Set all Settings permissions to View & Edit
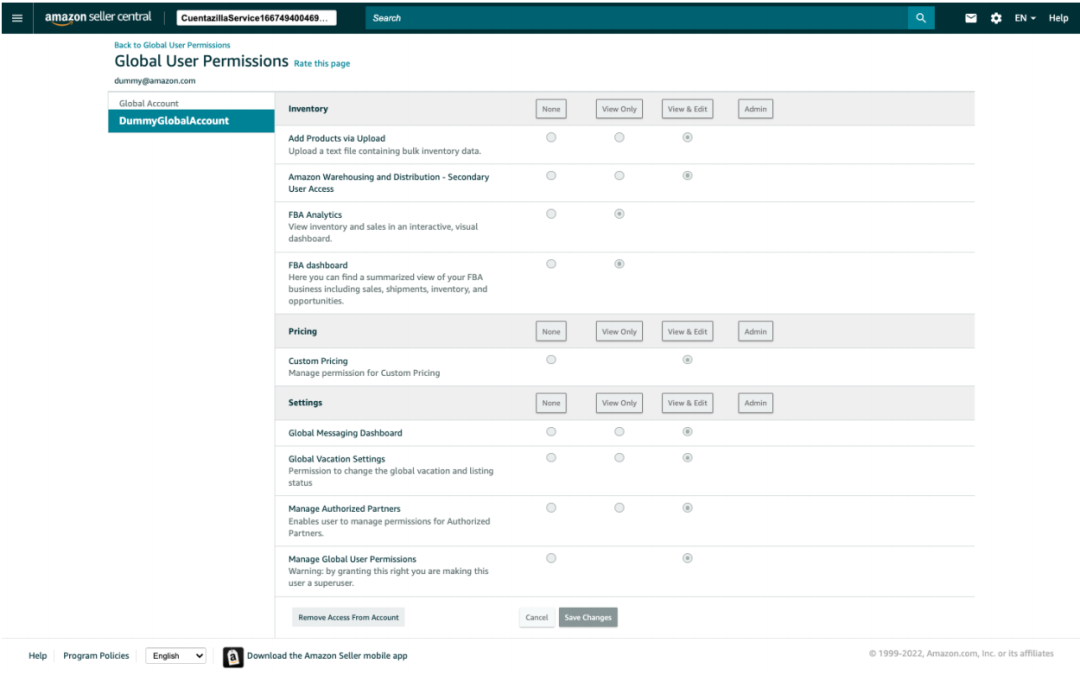This screenshot has height=682, width=1080. click(x=687, y=403)
